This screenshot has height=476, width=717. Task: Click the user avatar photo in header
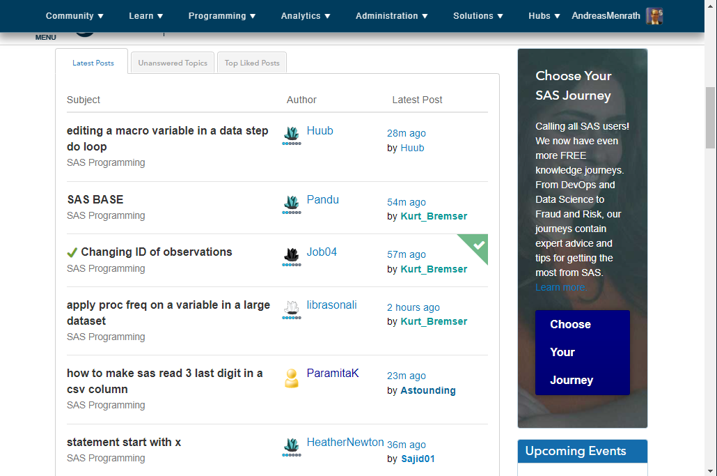654,16
